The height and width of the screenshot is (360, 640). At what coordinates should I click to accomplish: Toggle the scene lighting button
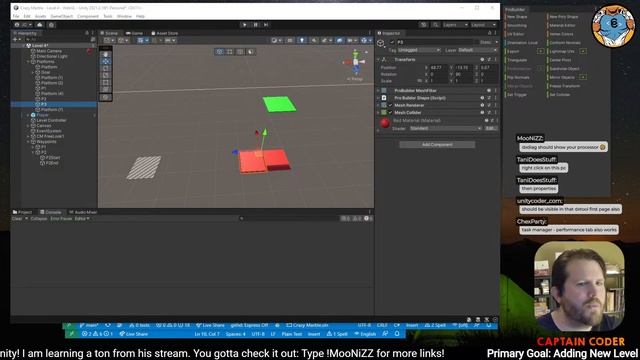tap(302, 40)
